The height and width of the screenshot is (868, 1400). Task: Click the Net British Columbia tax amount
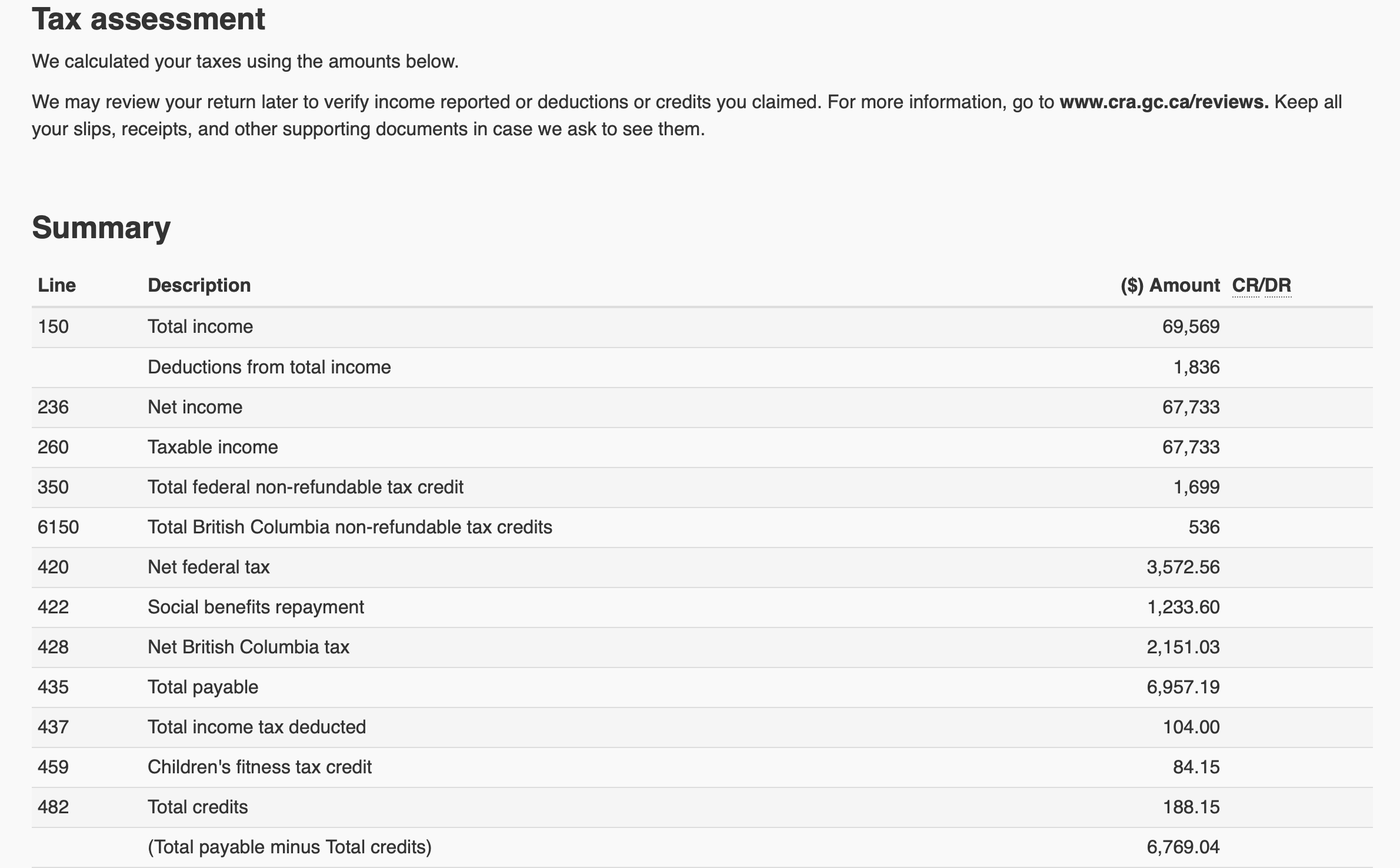(x=1182, y=647)
